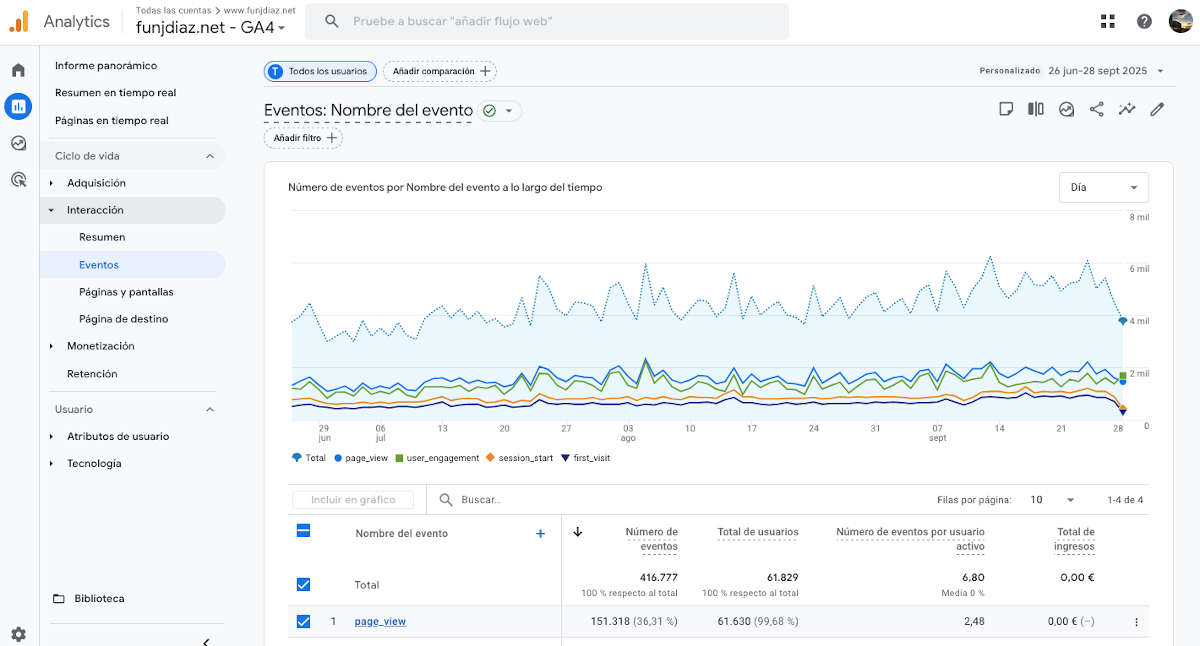The width and height of the screenshot is (1200, 646).
Task: Open the Reports icon in left rail
Action: (18, 106)
